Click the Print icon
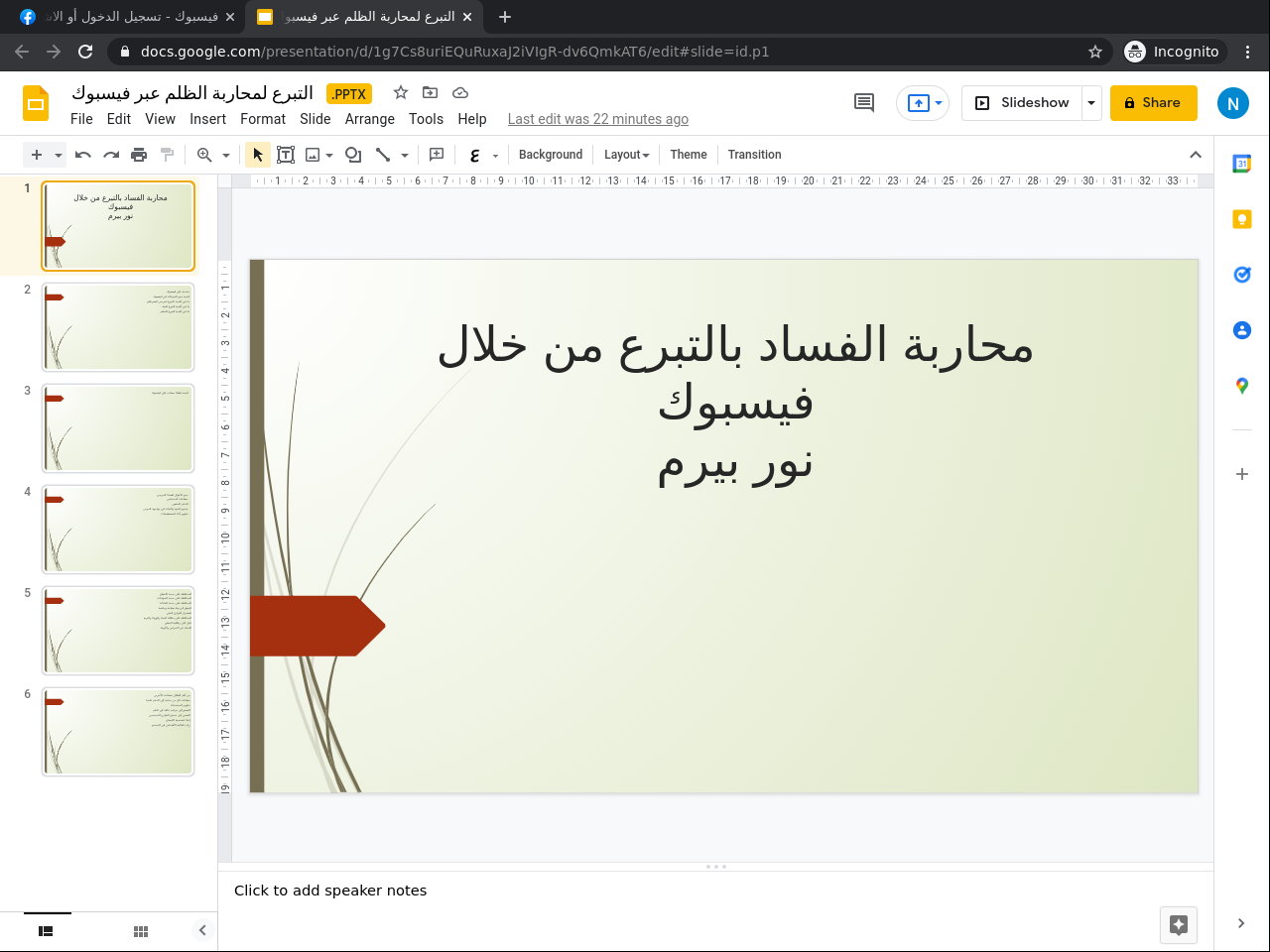The height and width of the screenshot is (952, 1270). tap(139, 155)
